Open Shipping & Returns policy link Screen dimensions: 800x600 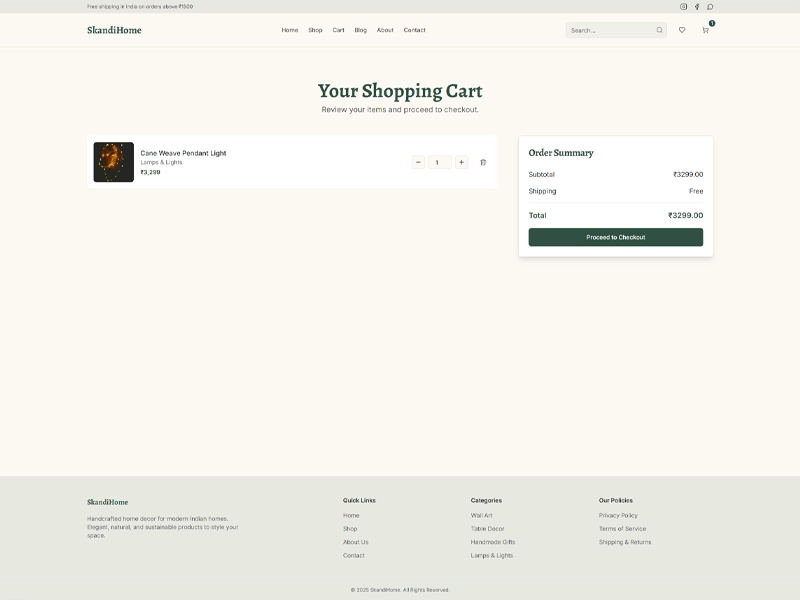tap(624, 542)
